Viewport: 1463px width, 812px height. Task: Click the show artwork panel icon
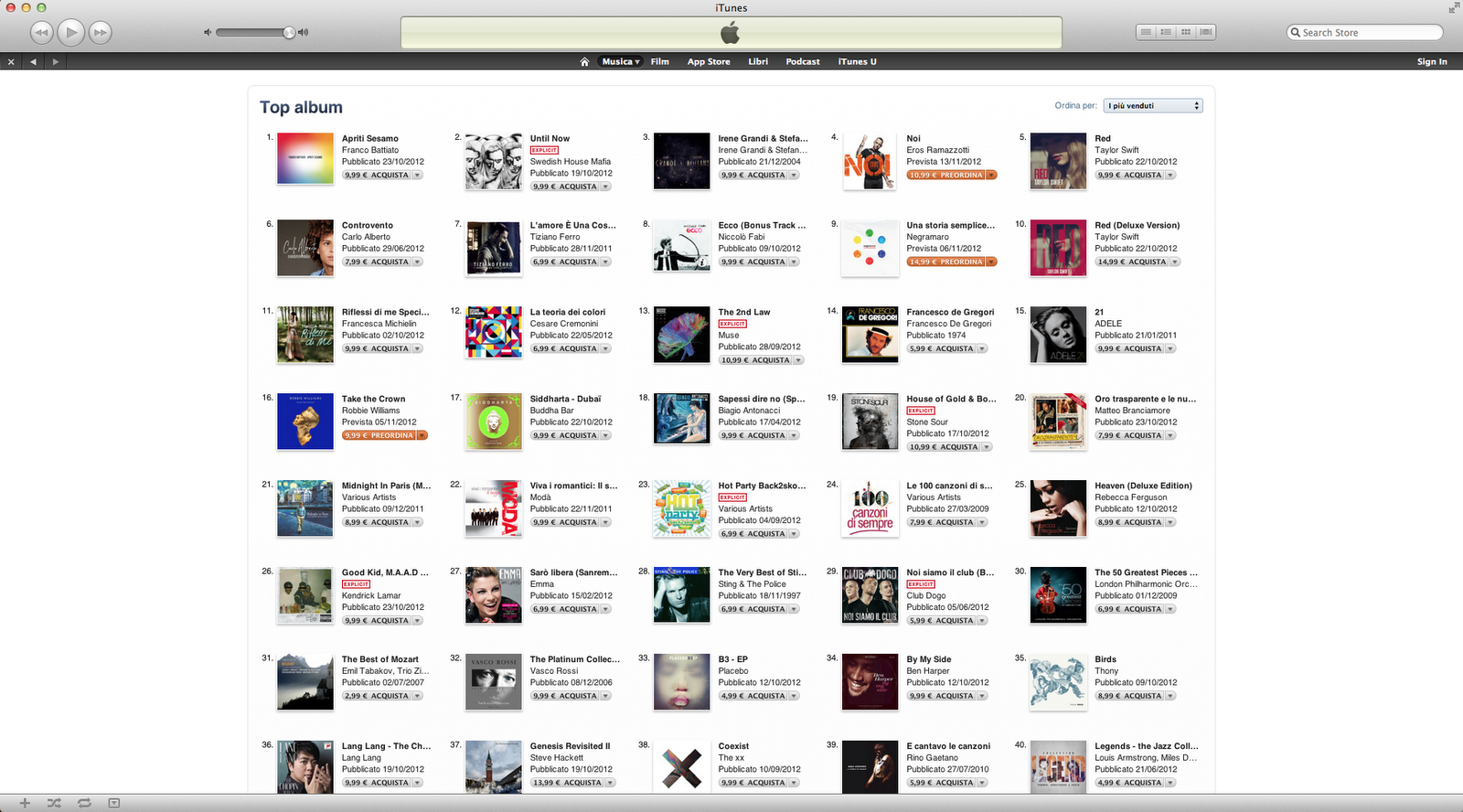114,803
